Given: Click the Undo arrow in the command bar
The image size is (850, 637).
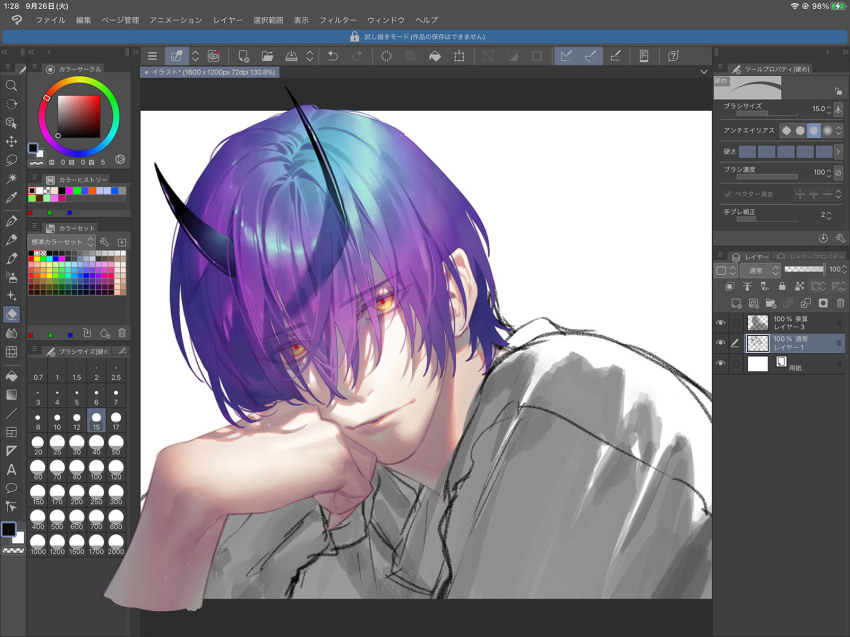Looking at the screenshot, I should [x=333, y=56].
